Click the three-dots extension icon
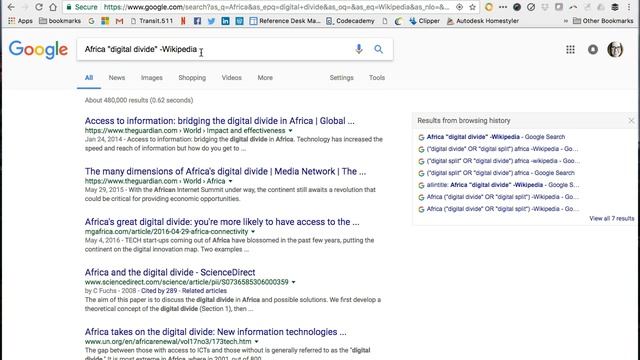 coord(503,7)
